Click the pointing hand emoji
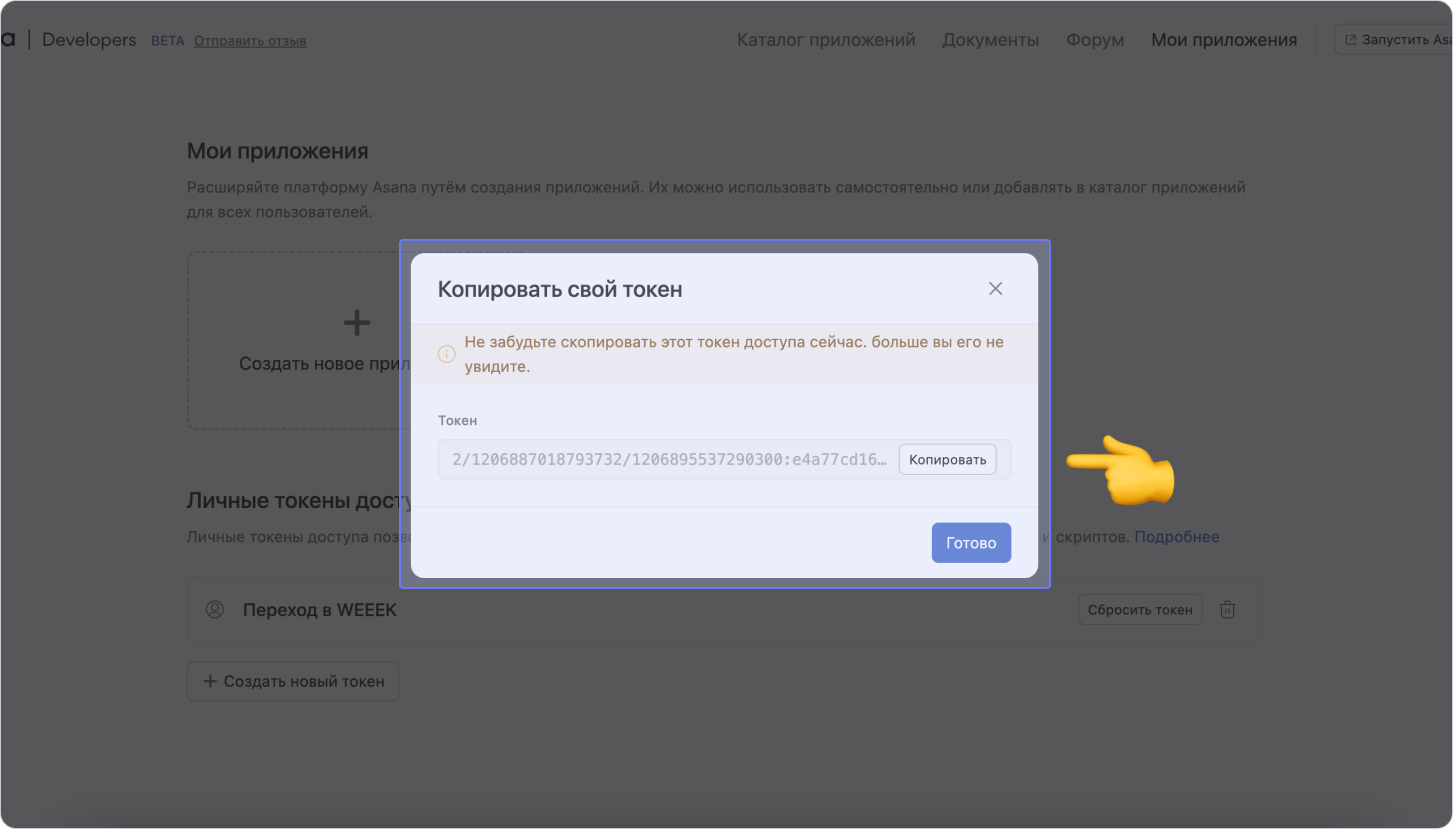 [x=1122, y=469]
